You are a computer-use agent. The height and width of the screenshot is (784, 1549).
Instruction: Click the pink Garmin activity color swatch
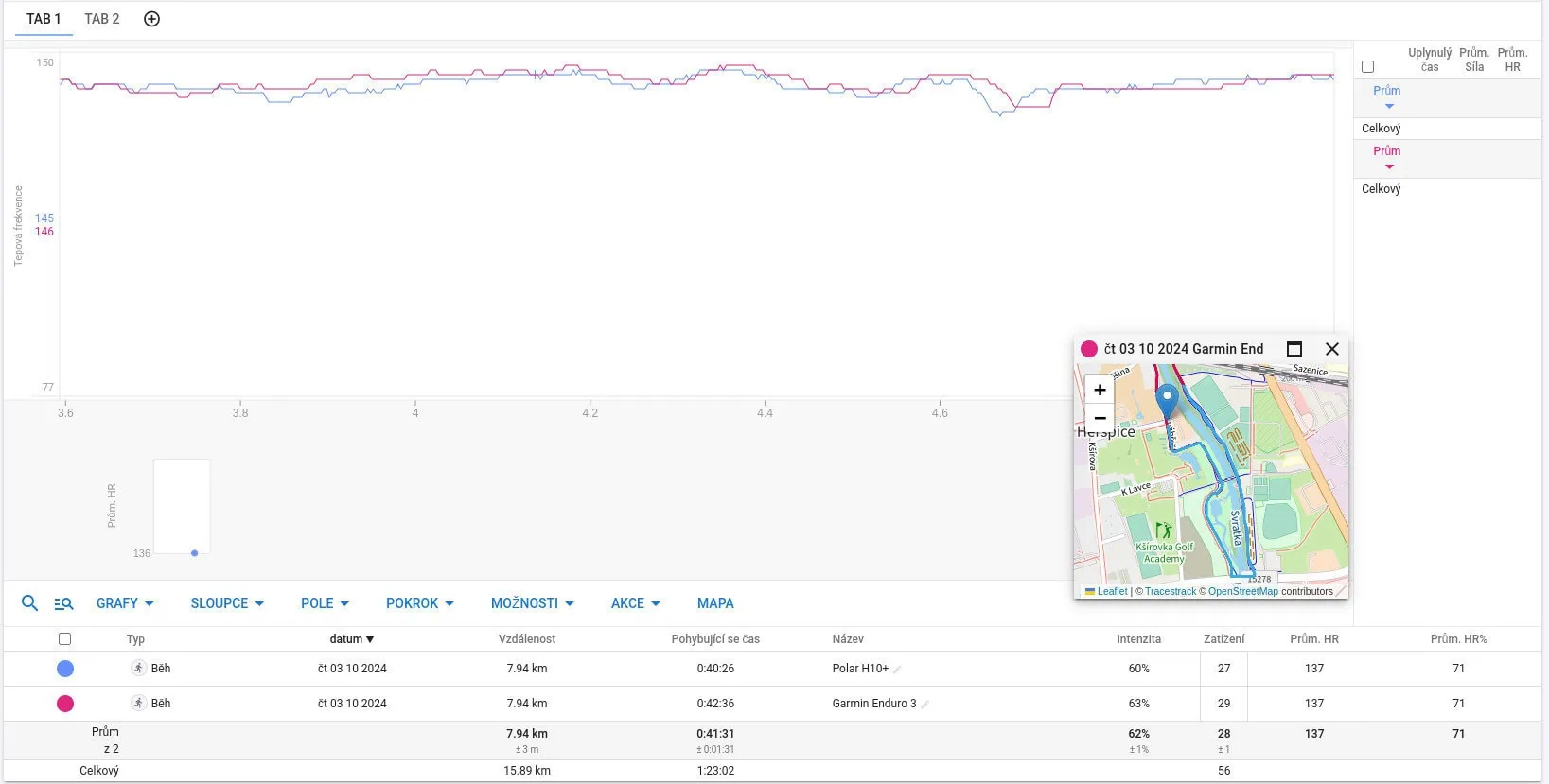pos(65,704)
